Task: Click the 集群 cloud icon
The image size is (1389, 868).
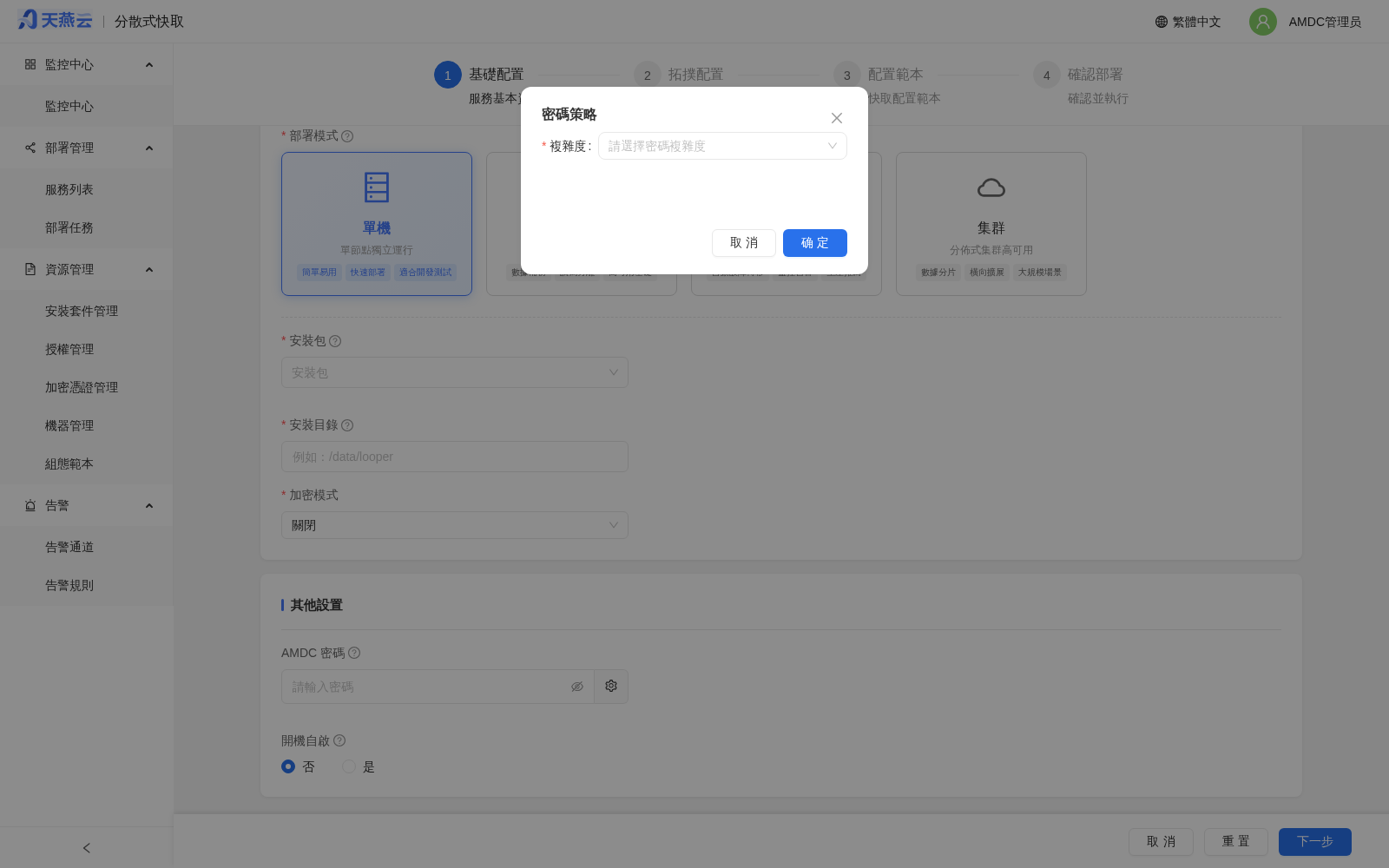Action: click(991, 187)
